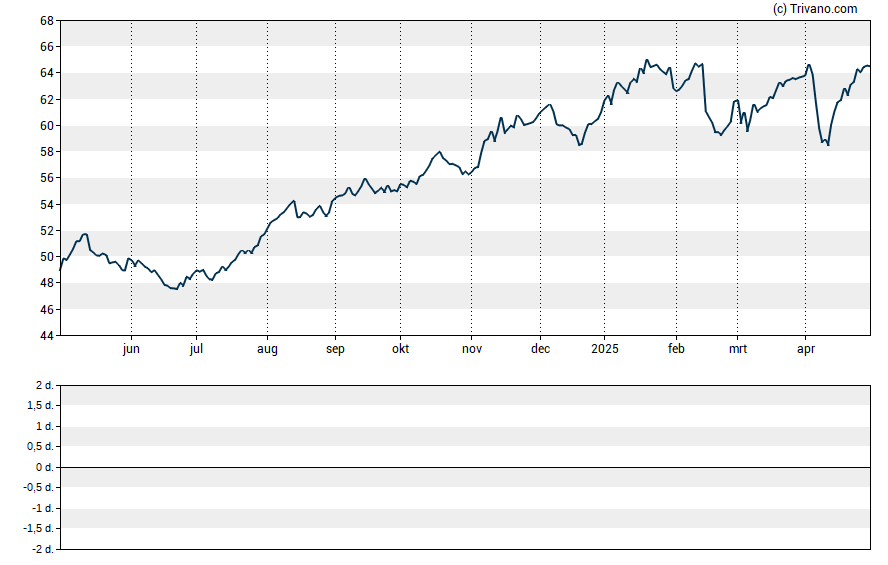Click the 48 price axis value
This screenshot has width=888, height=565.
click(46, 283)
